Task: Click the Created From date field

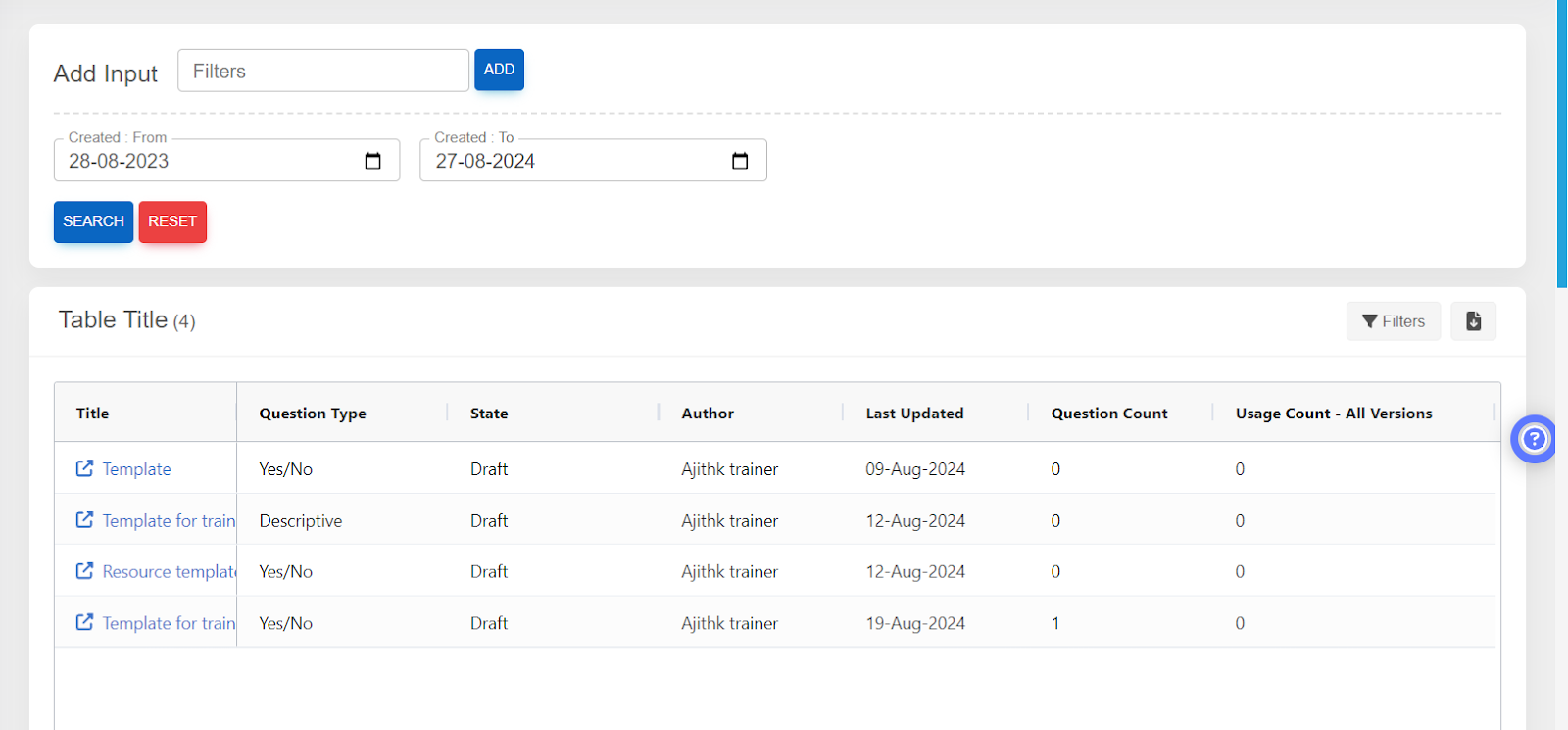Action: point(226,160)
